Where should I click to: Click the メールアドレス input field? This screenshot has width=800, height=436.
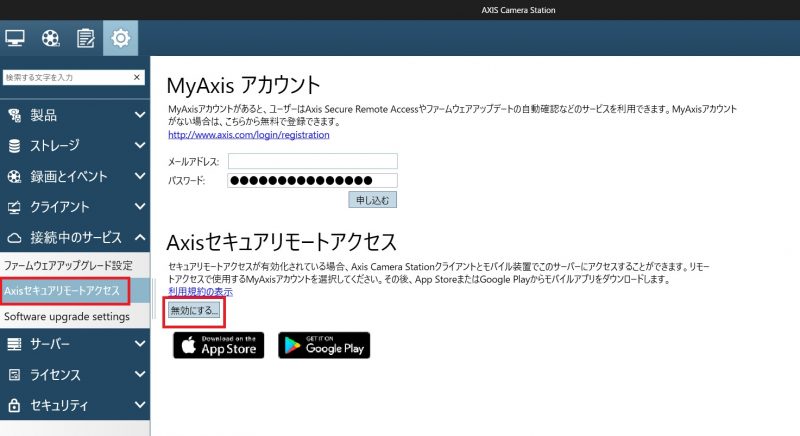click(313, 161)
